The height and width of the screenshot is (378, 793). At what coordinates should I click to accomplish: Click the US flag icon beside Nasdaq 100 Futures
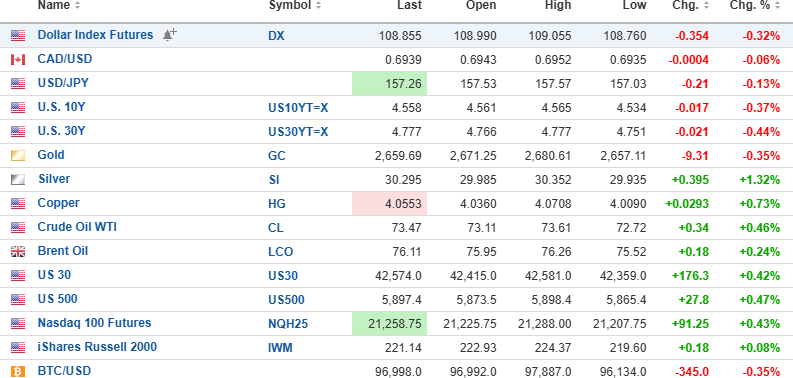coord(18,323)
